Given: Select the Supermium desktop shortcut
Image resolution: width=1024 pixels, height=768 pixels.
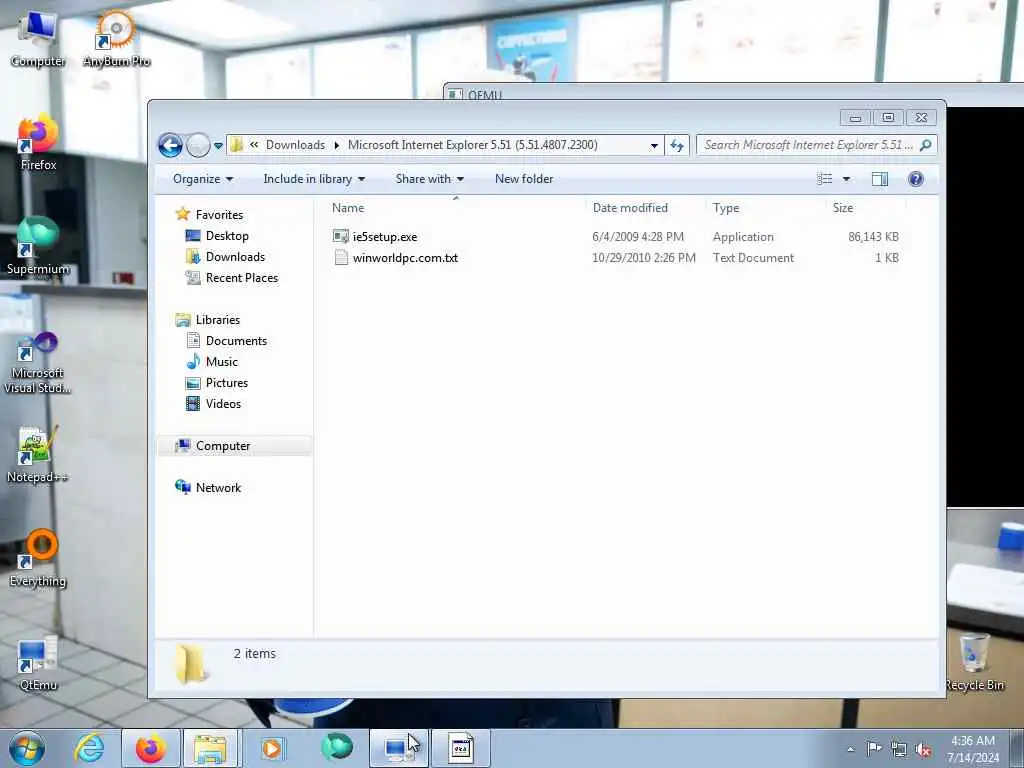Looking at the screenshot, I should [38, 247].
